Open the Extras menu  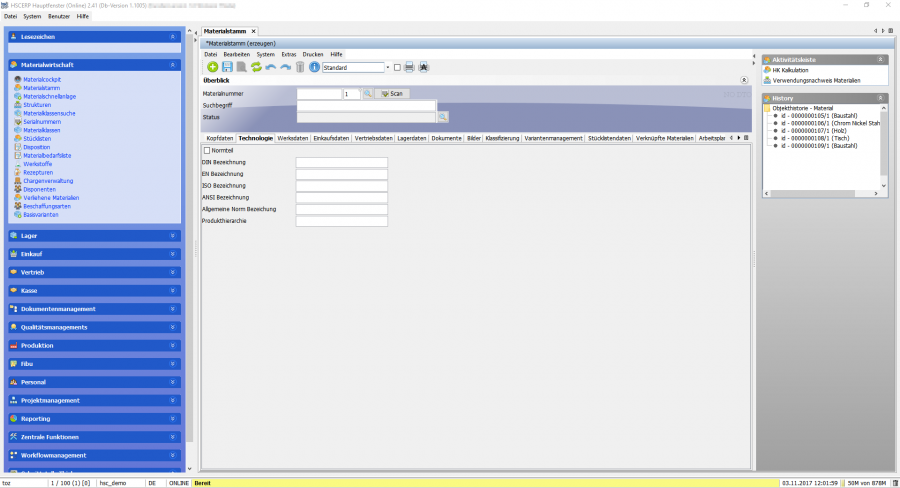(289, 54)
